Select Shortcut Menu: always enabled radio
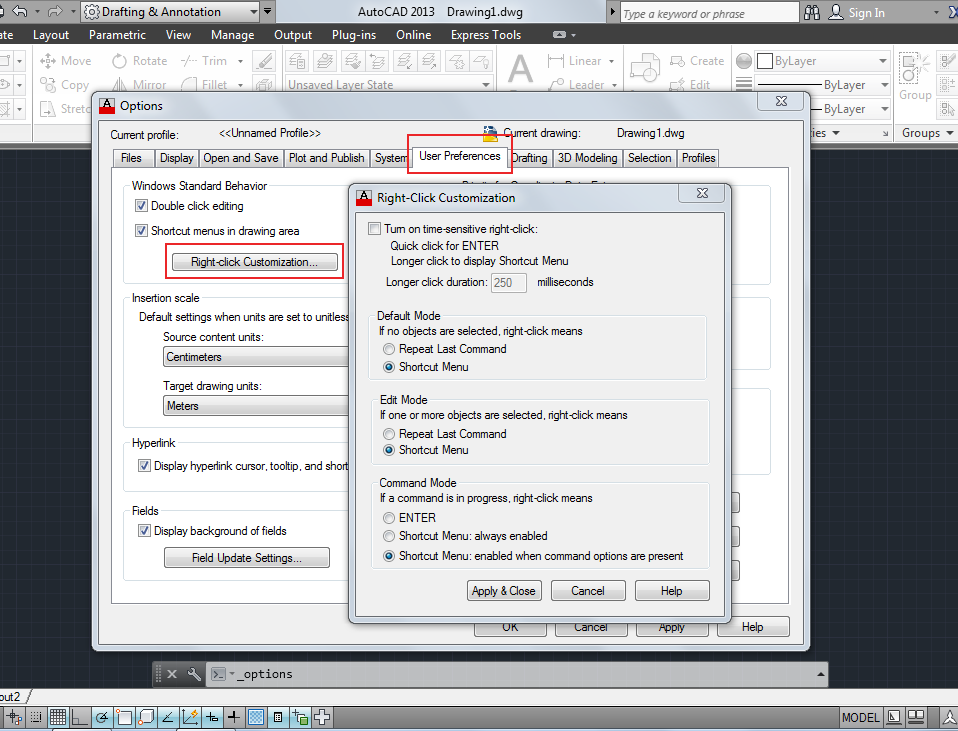The width and height of the screenshot is (958, 731). click(389, 536)
